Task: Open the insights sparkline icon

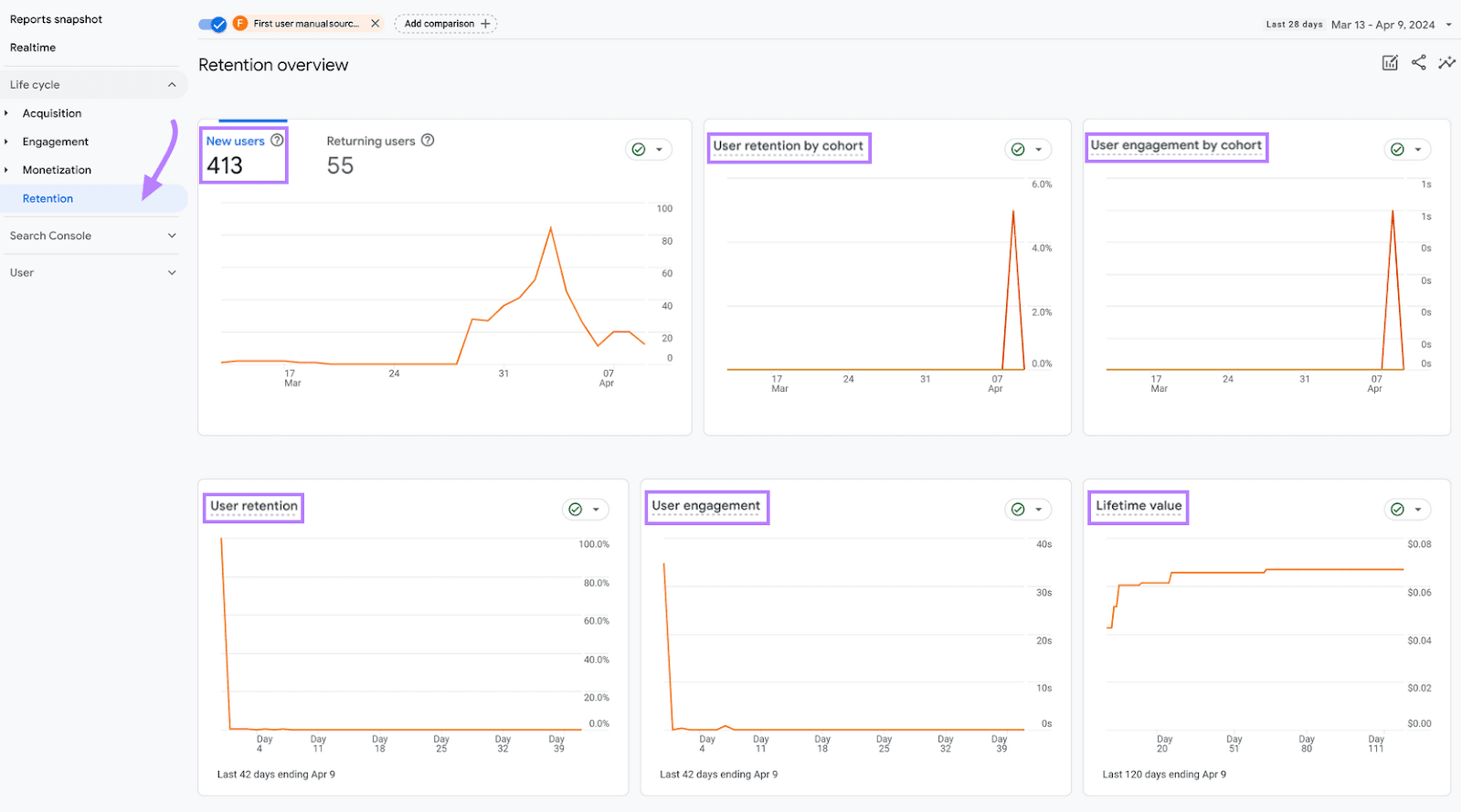Action: point(1446,63)
